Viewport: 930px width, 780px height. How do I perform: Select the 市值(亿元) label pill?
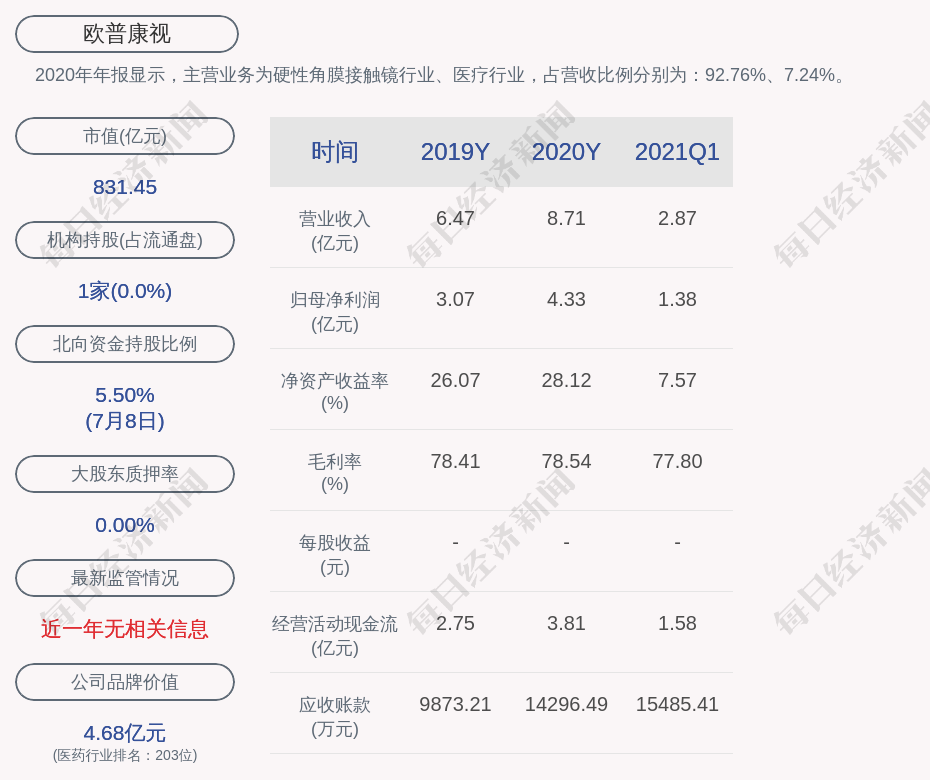tap(125, 136)
